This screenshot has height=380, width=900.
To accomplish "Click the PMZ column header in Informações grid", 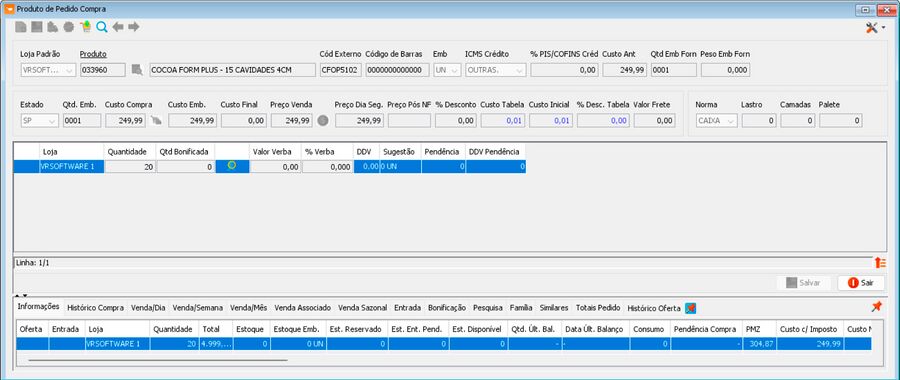I will click(759, 329).
